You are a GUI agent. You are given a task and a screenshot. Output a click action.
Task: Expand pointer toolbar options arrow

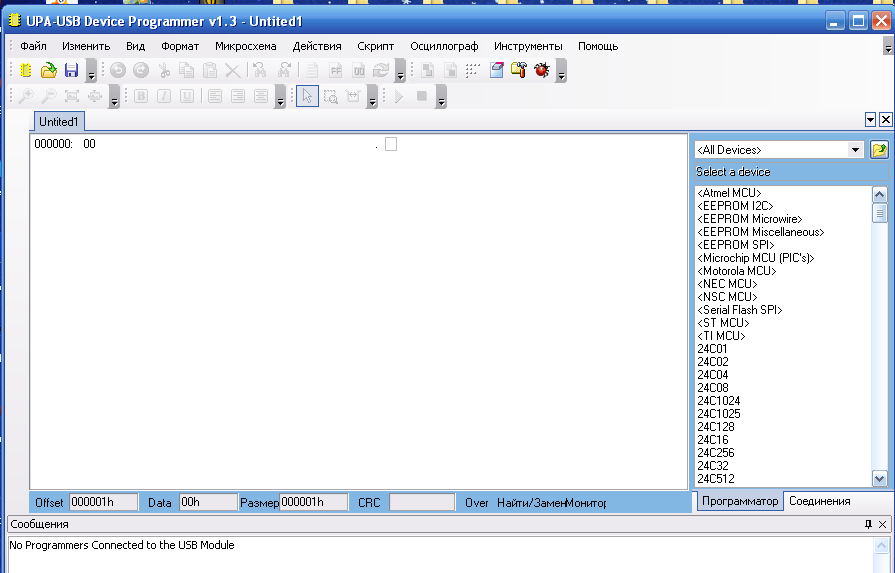coord(372,96)
